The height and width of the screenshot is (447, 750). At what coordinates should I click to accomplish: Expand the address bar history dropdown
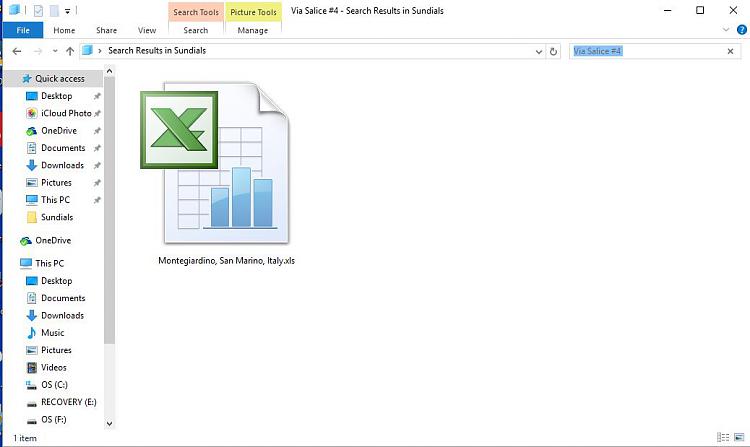(x=539, y=51)
